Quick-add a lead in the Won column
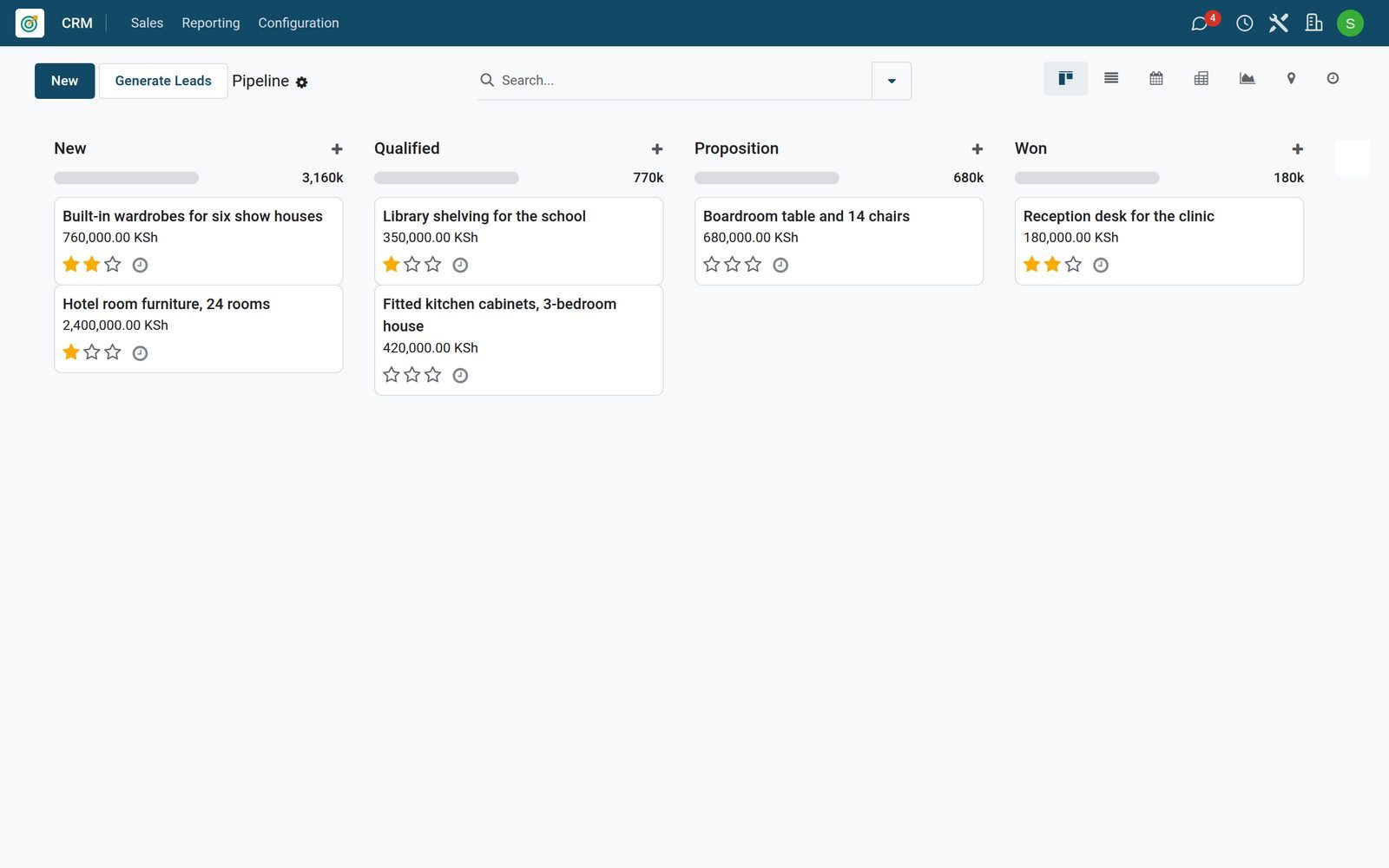Viewport: 1389px width, 868px height. pos(1298,149)
